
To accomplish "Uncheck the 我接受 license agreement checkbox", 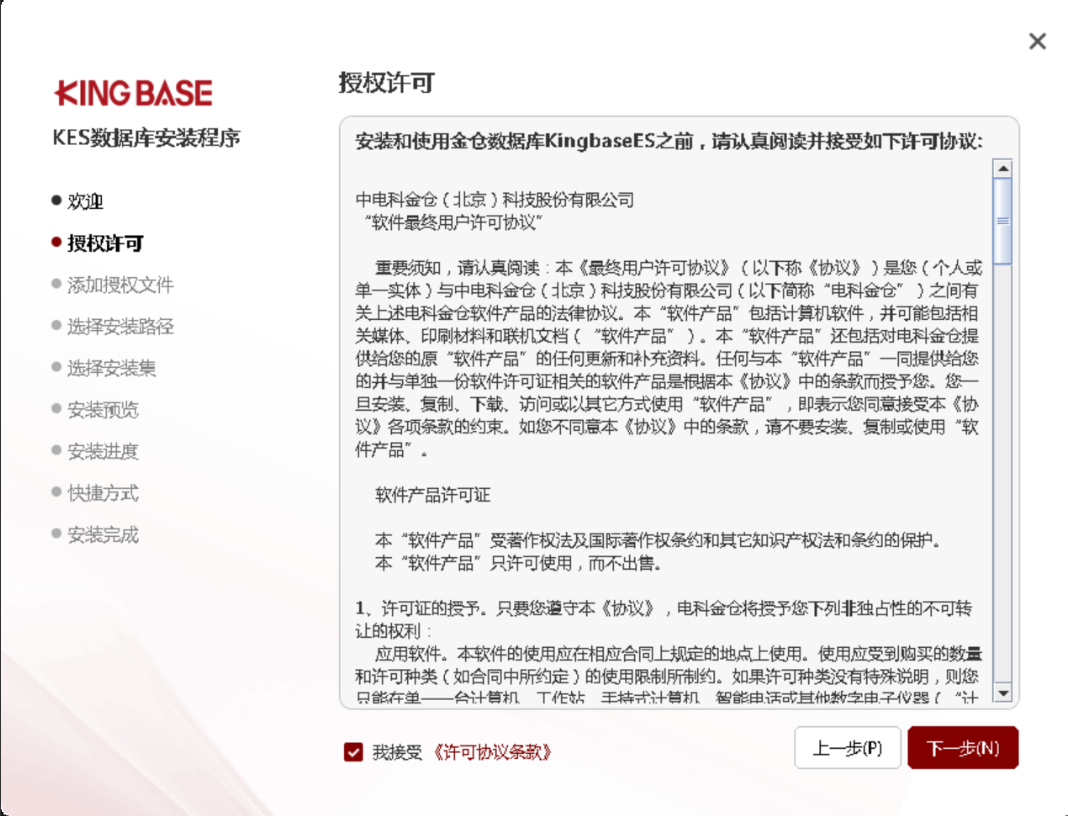I will click(x=354, y=752).
